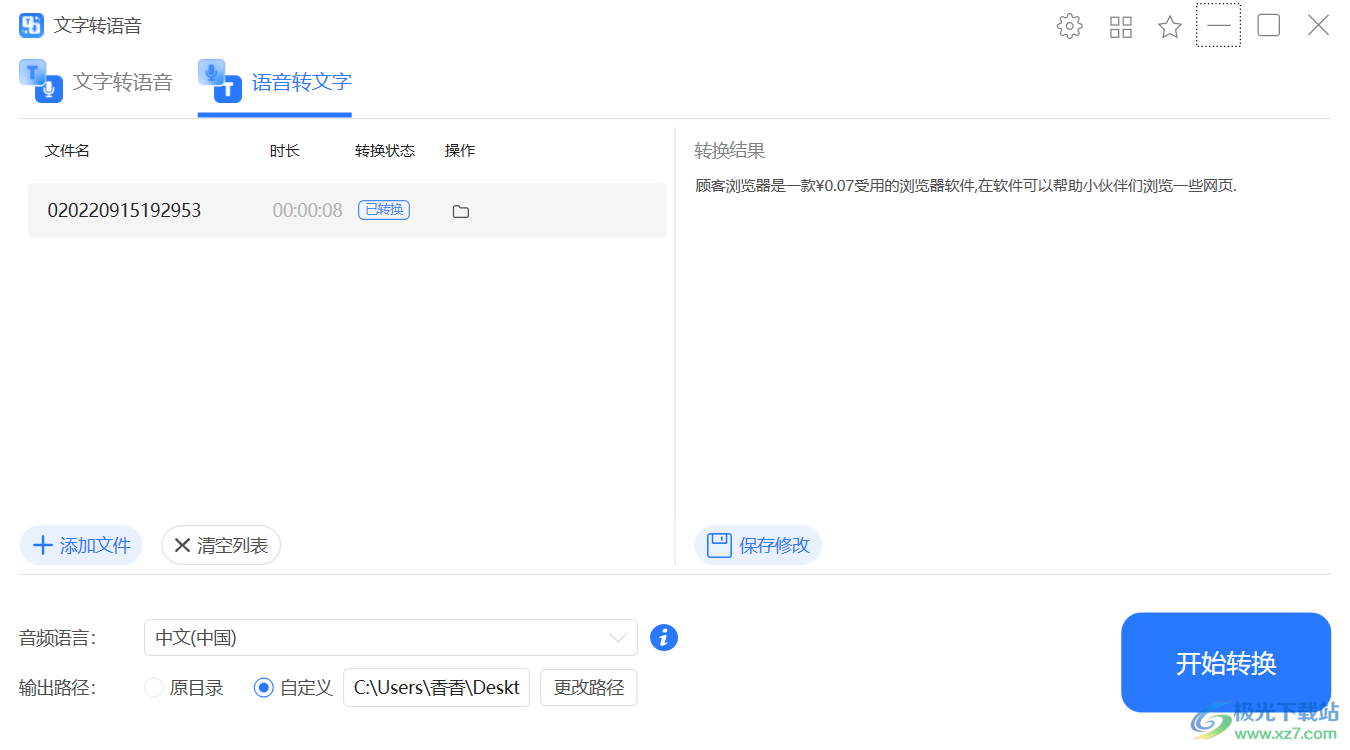Select the 原目录 radio option
1350x750 pixels.
184,688
